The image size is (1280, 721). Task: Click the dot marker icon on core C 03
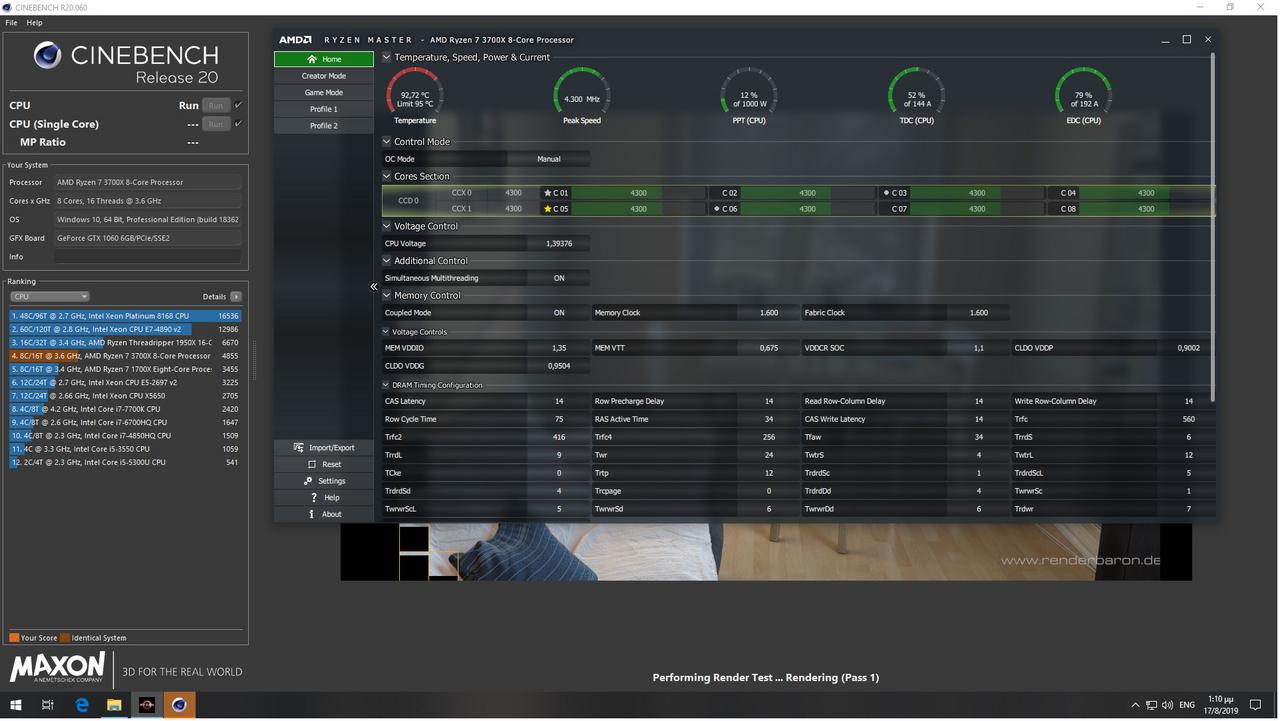(887, 193)
